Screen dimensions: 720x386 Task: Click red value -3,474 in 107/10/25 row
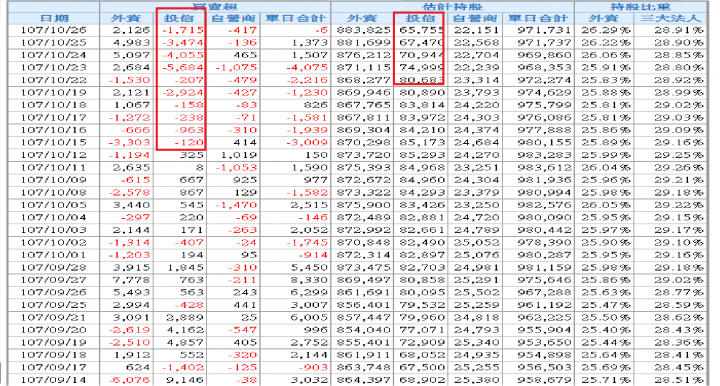[183, 42]
